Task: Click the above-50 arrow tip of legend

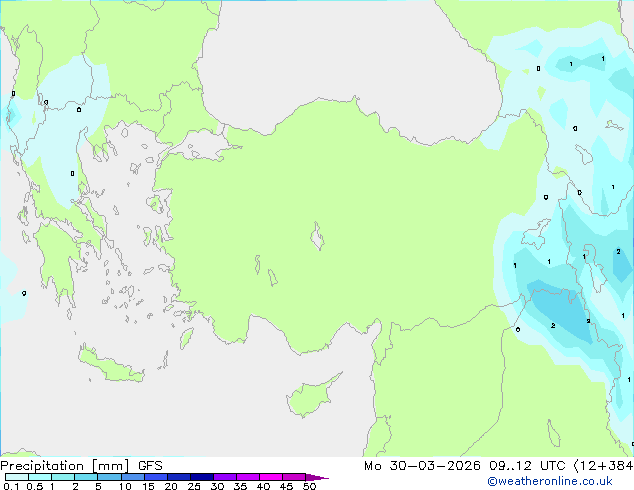Action: [x=317, y=477]
